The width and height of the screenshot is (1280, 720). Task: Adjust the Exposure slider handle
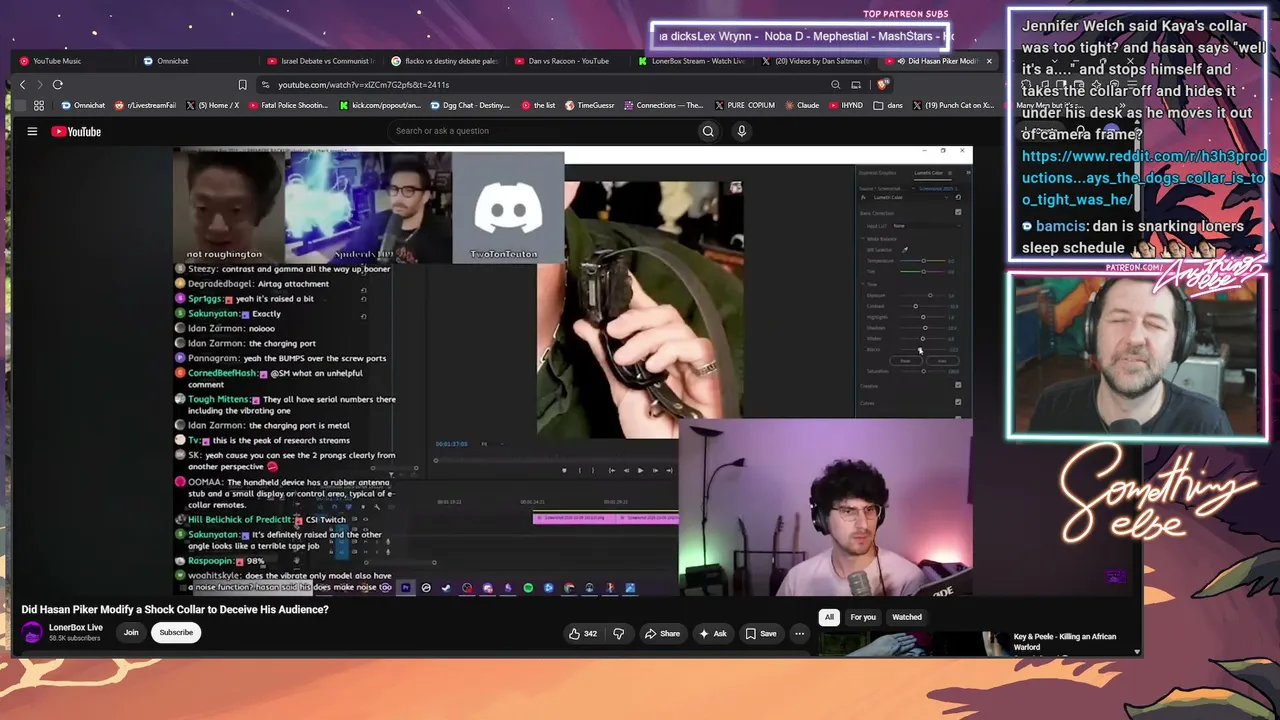pos(930,295)
